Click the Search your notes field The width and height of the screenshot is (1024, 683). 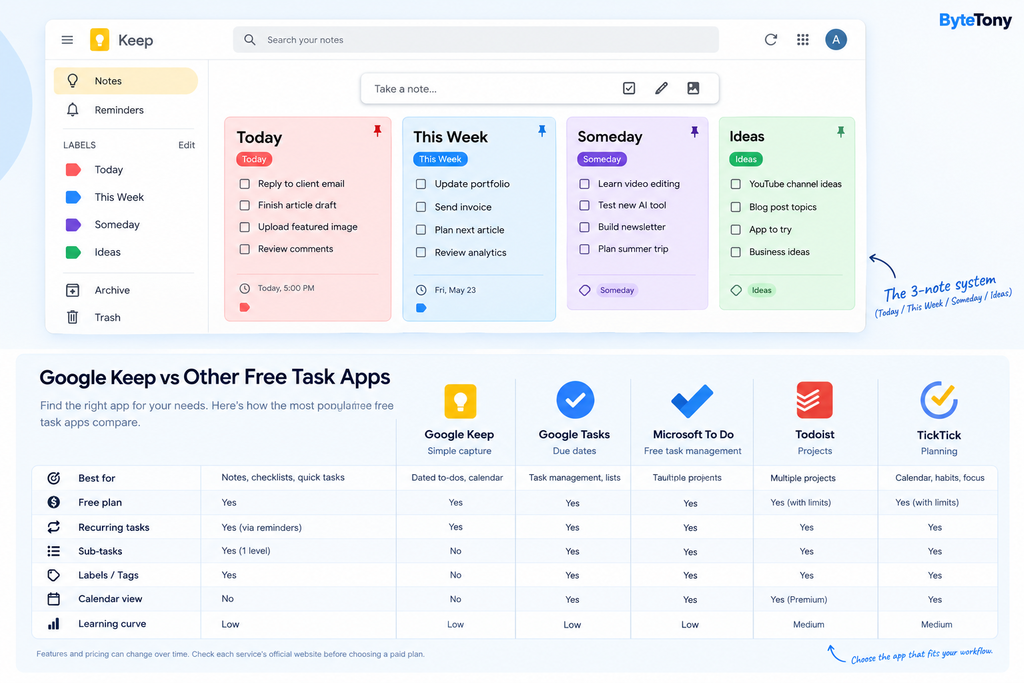[476, 40]
